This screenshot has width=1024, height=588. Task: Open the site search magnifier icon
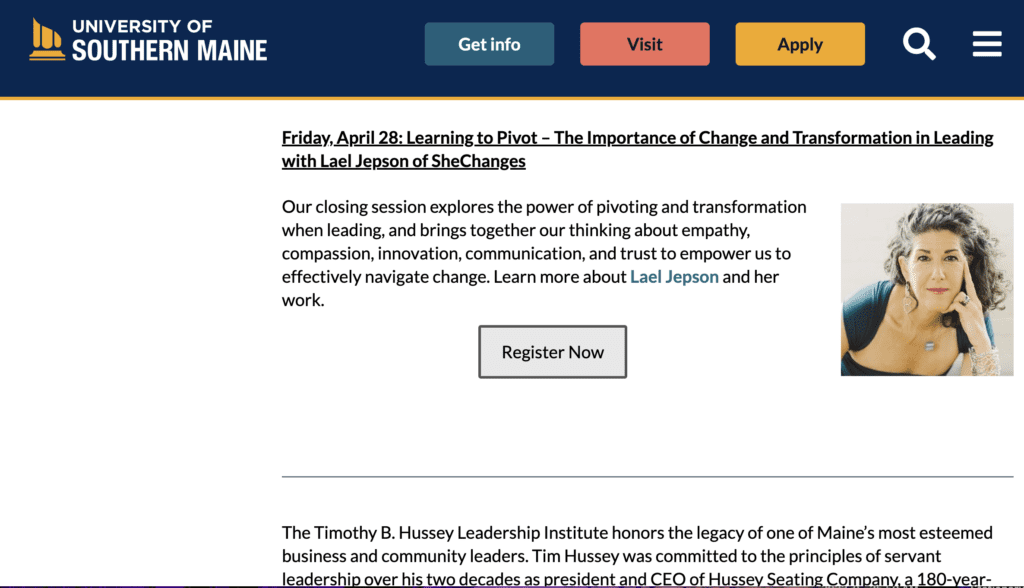point(919,44)
